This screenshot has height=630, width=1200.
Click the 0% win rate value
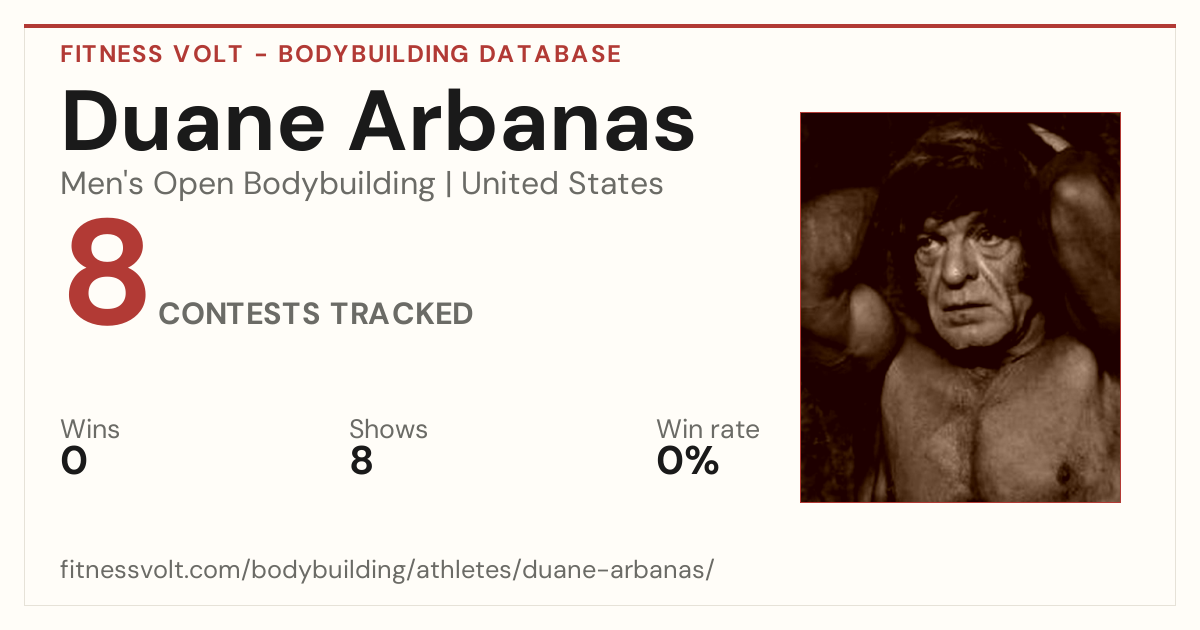click(688, 461)
